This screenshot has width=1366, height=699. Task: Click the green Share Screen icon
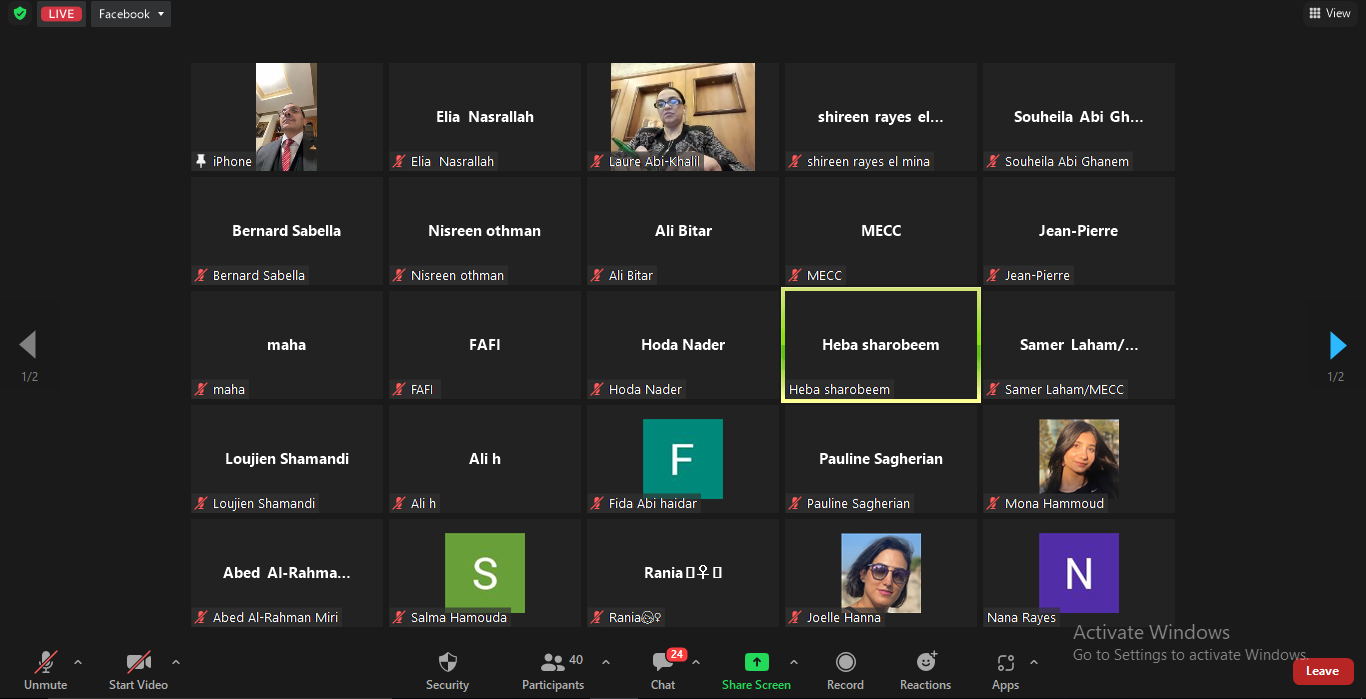point(757,662)
